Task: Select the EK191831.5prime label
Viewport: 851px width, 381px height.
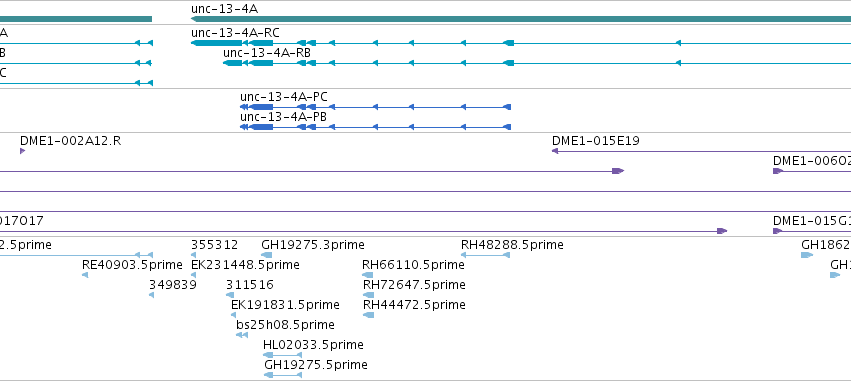Action: (285, 305)
